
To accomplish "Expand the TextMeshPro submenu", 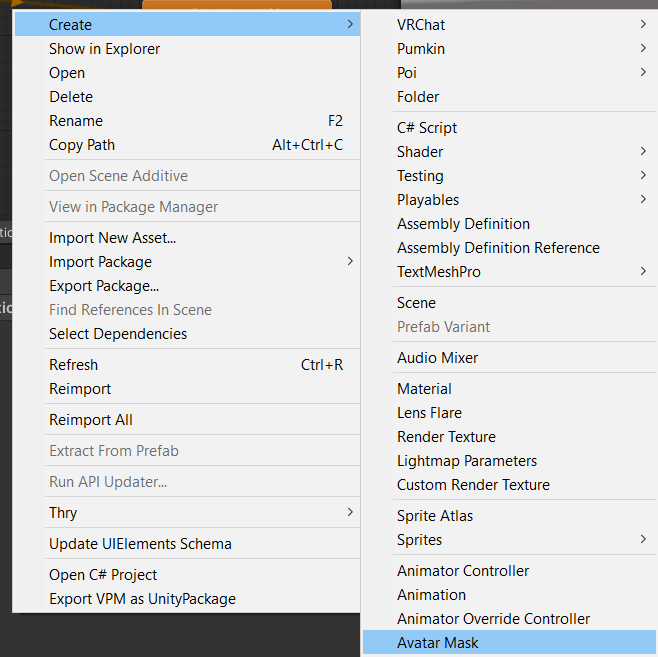I will click(509, 271).
